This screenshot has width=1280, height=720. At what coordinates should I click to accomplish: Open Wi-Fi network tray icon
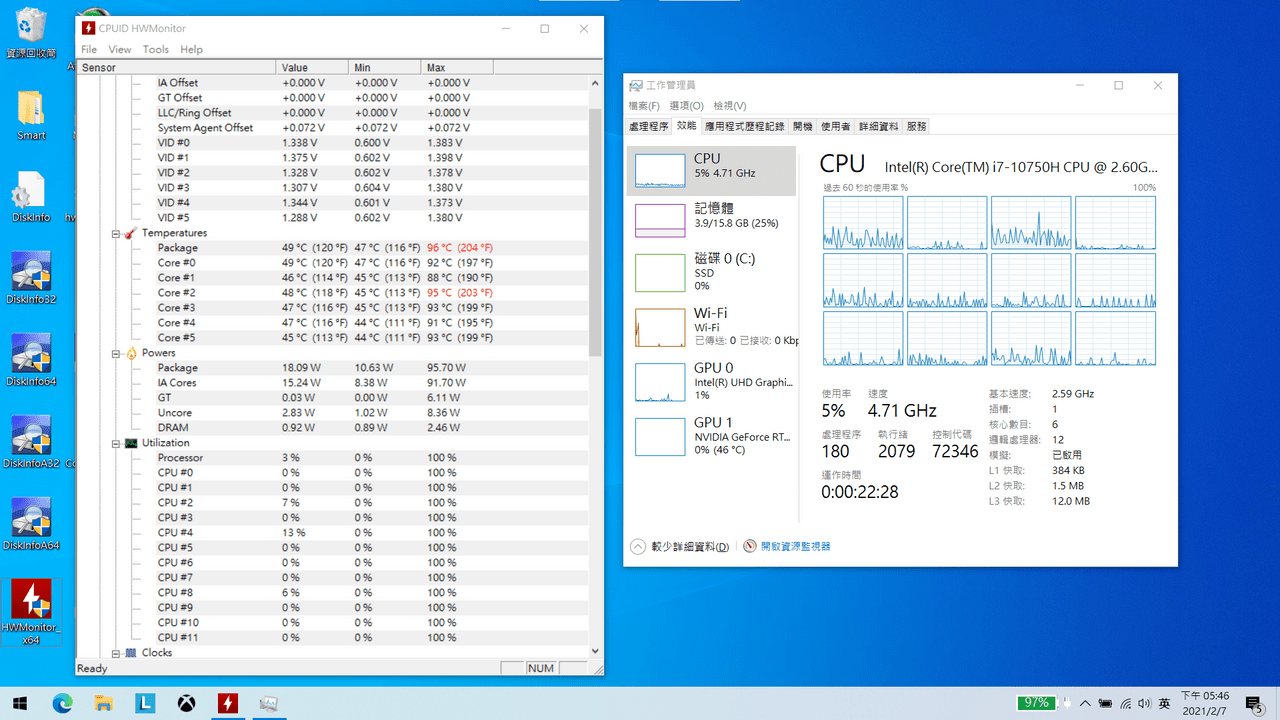click(1126, 704)
